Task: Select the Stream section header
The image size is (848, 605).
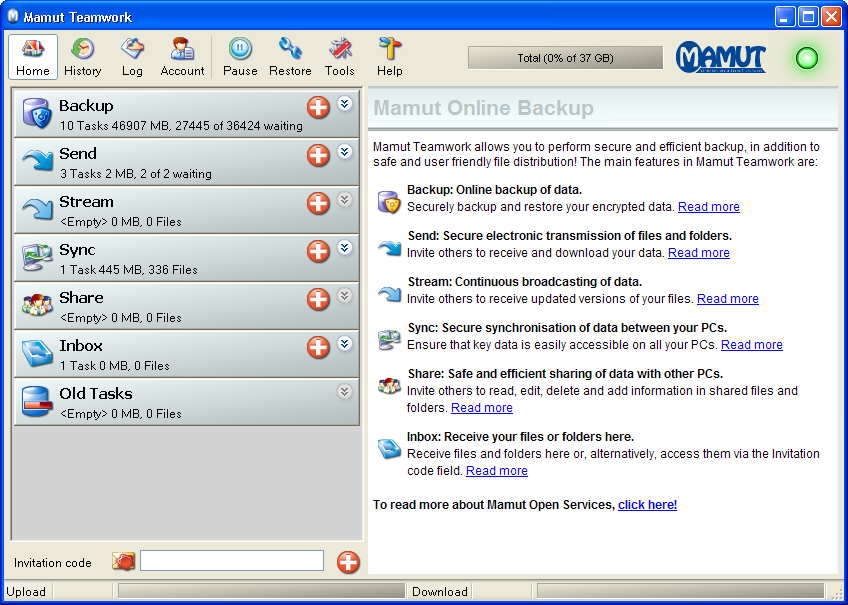Action: pyautogui.click(x=187, y=210)
